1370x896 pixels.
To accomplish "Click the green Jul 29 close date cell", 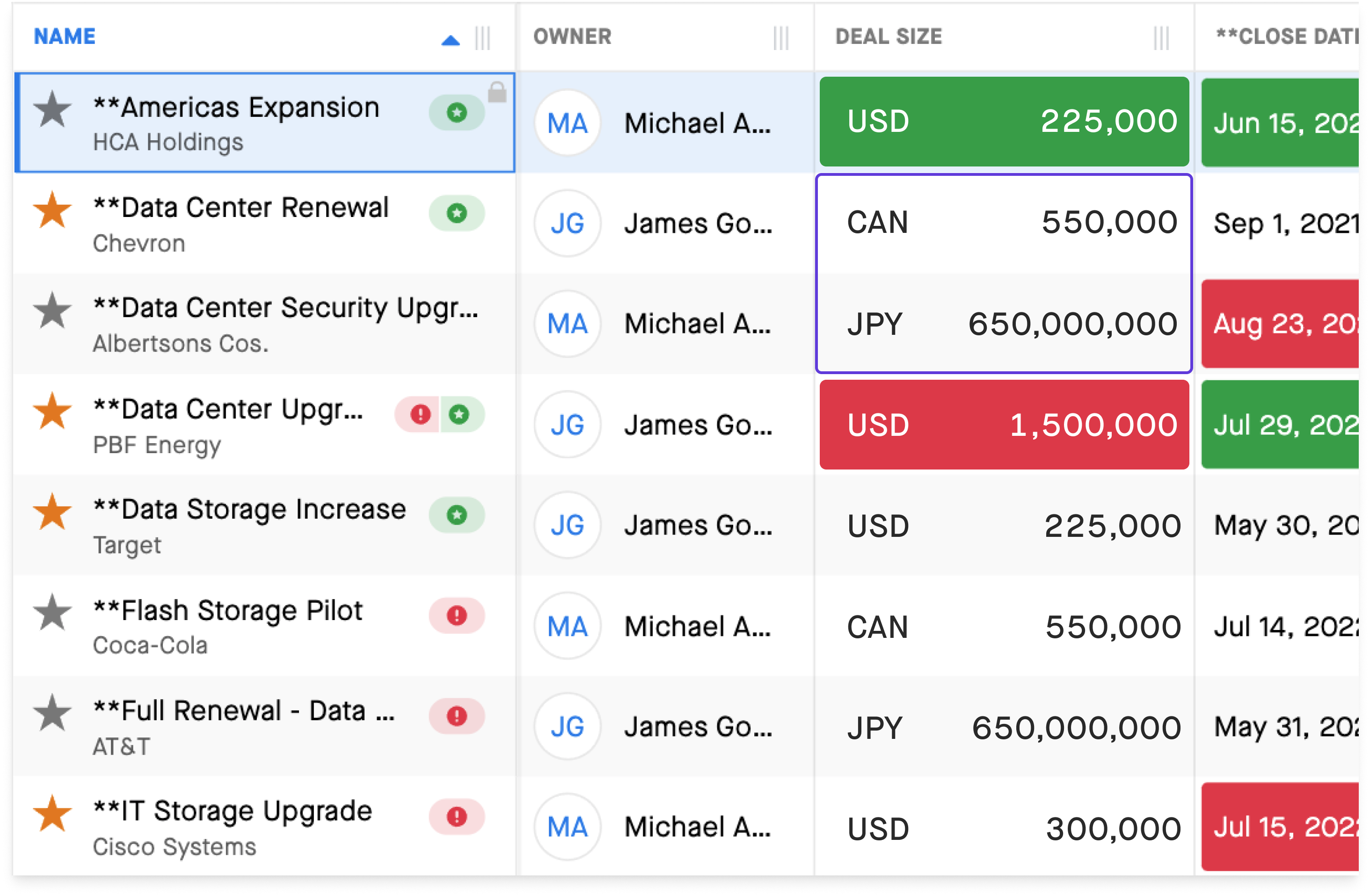I will tap(1280, 425).
